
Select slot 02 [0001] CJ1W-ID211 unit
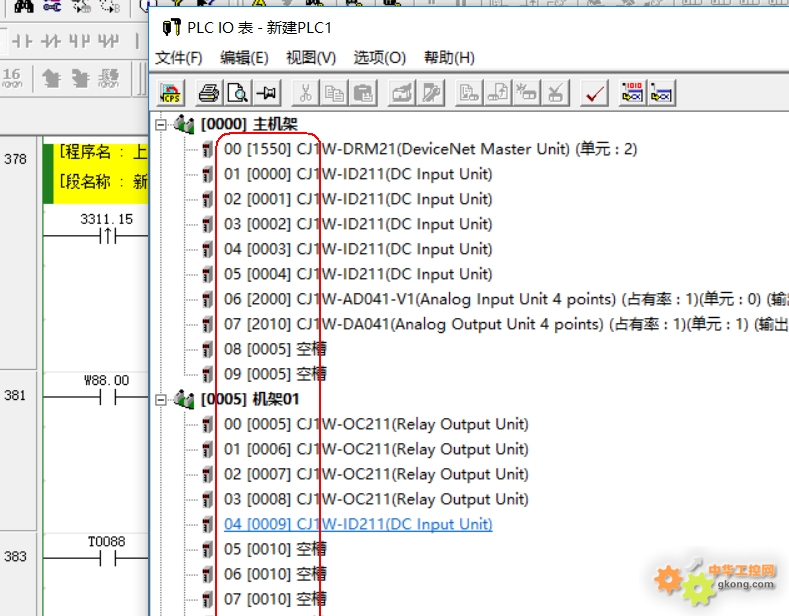358,199
